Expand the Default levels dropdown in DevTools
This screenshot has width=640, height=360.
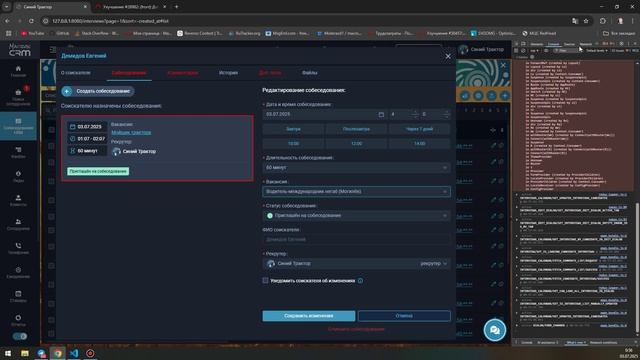click(x=597, y=51)
